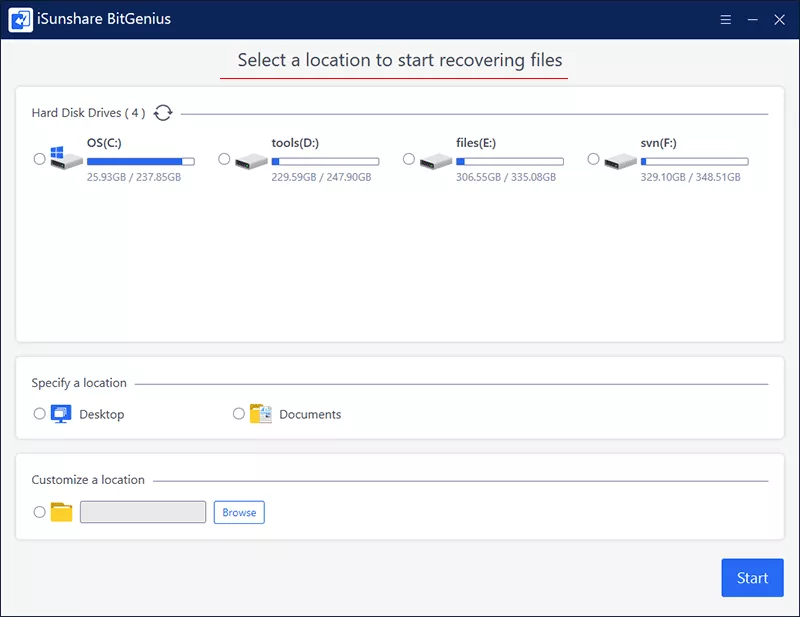This screenshot has width=800, height=617.
Task: Open the hamburger menu in title bar
Action: tap(726, 19)
